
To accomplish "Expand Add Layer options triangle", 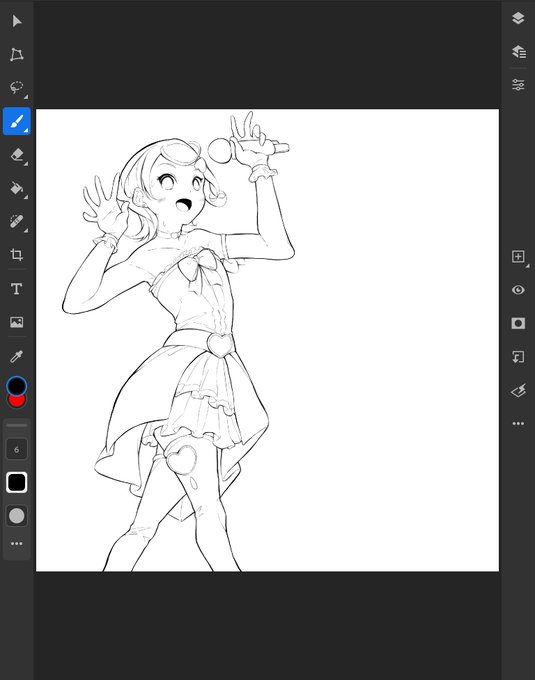I will click(528, 265).
